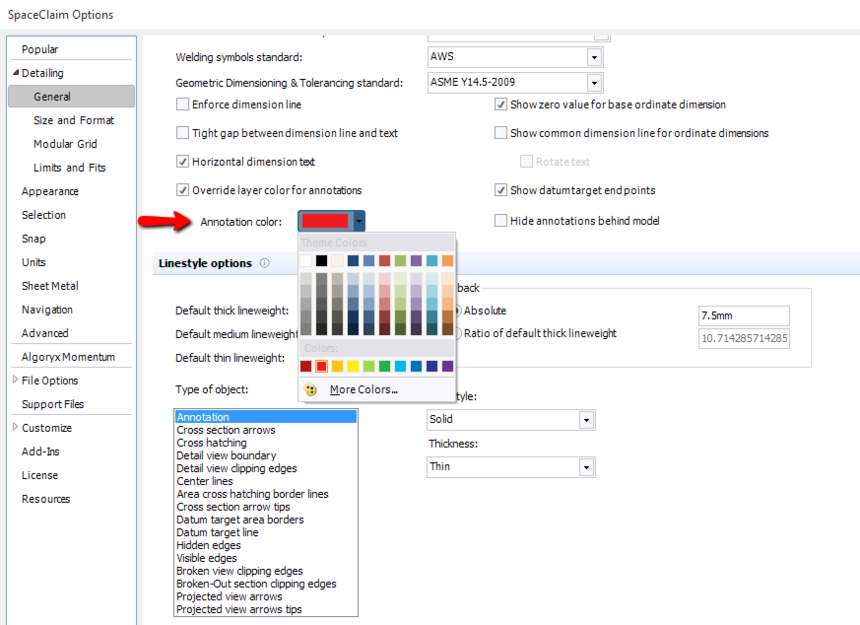Select Center lines list item

pos(205,481)
